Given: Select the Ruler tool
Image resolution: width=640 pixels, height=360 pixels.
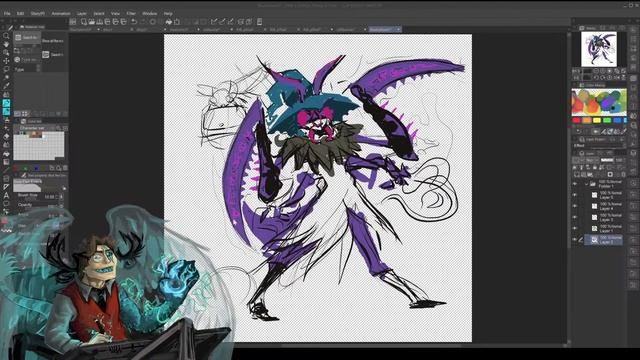Looking at the screenshot, I should coord(6,187).
